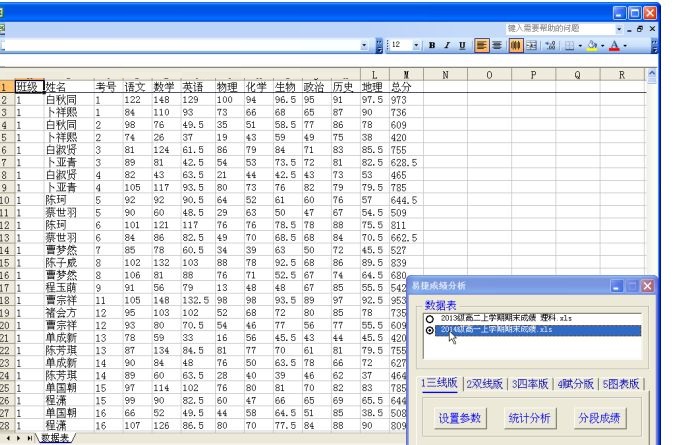
Task: Click the fill color paint bucket
Action: click(592, 46)
